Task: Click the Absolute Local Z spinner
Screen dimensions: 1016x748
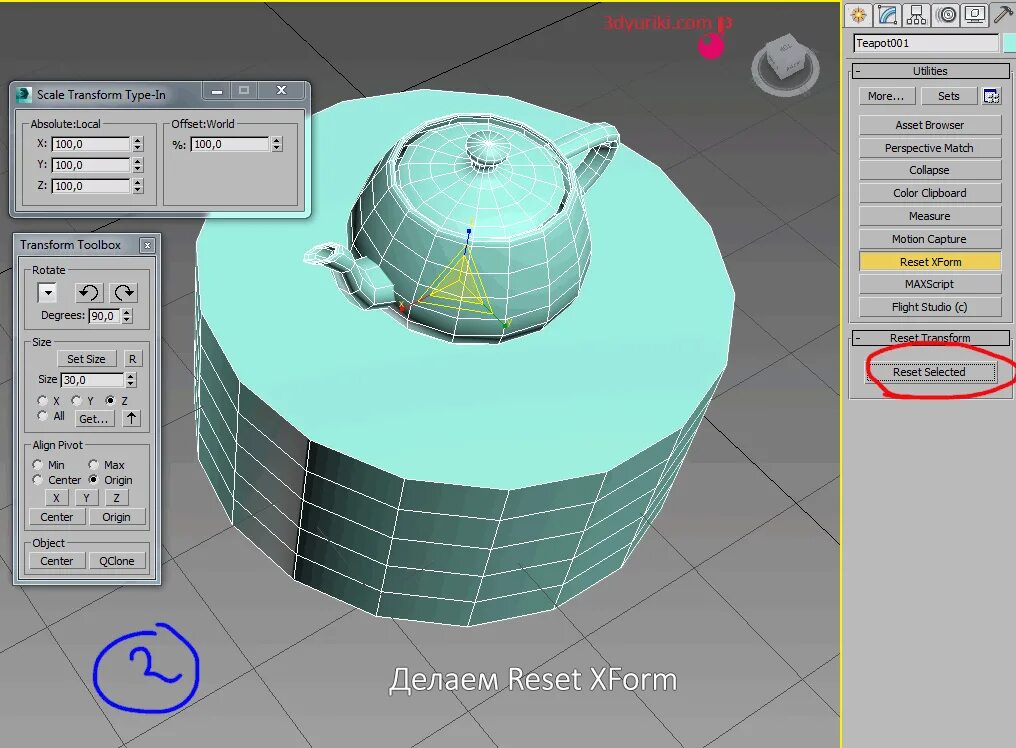Action: click(137, 186)
